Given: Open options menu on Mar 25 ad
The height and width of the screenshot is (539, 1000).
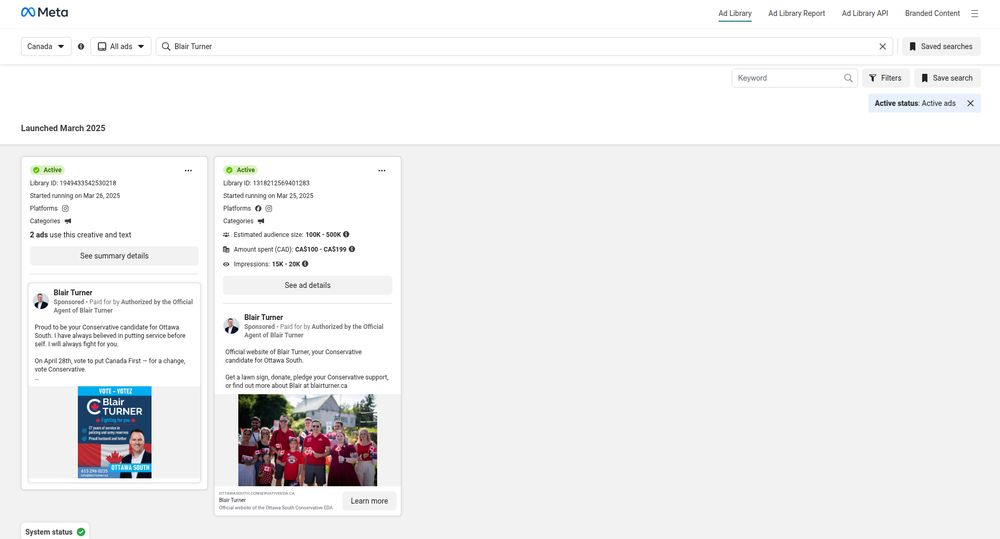Looking at the screenshot, I should tap(381, 170).
